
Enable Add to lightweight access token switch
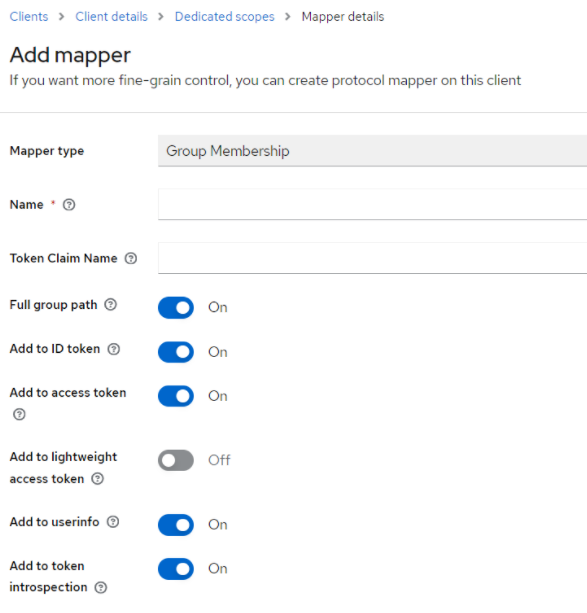click(x=176, y=460)
